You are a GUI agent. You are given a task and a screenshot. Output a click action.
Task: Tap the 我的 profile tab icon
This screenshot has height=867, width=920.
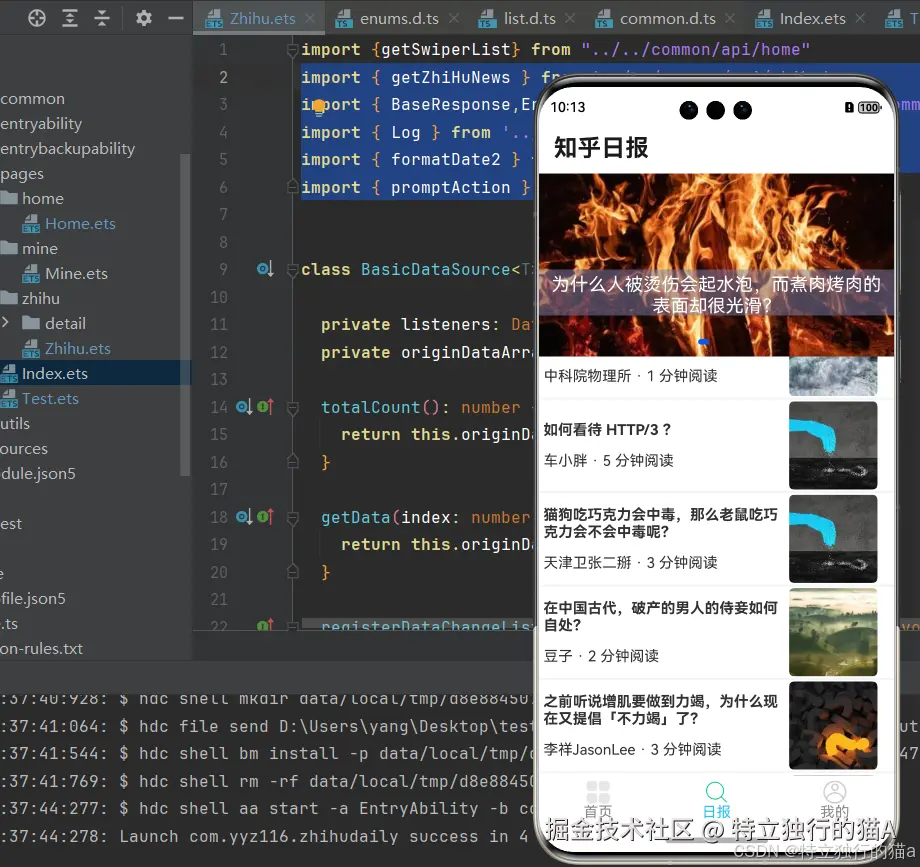click(834, 792)
